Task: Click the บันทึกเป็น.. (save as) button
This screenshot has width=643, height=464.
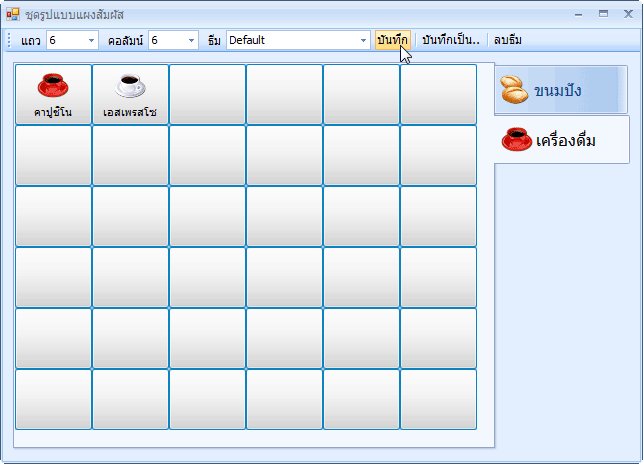Action: (x=450, y=40)
